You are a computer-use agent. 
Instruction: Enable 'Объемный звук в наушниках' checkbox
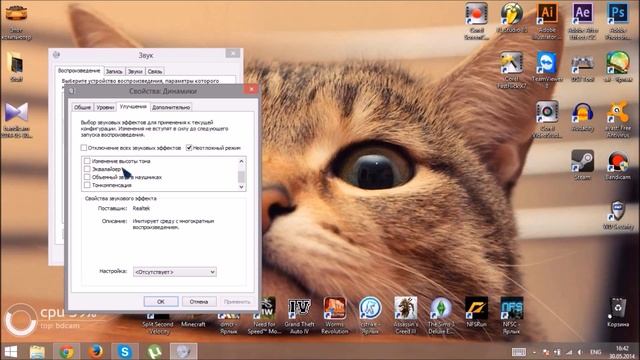point(87,177)
